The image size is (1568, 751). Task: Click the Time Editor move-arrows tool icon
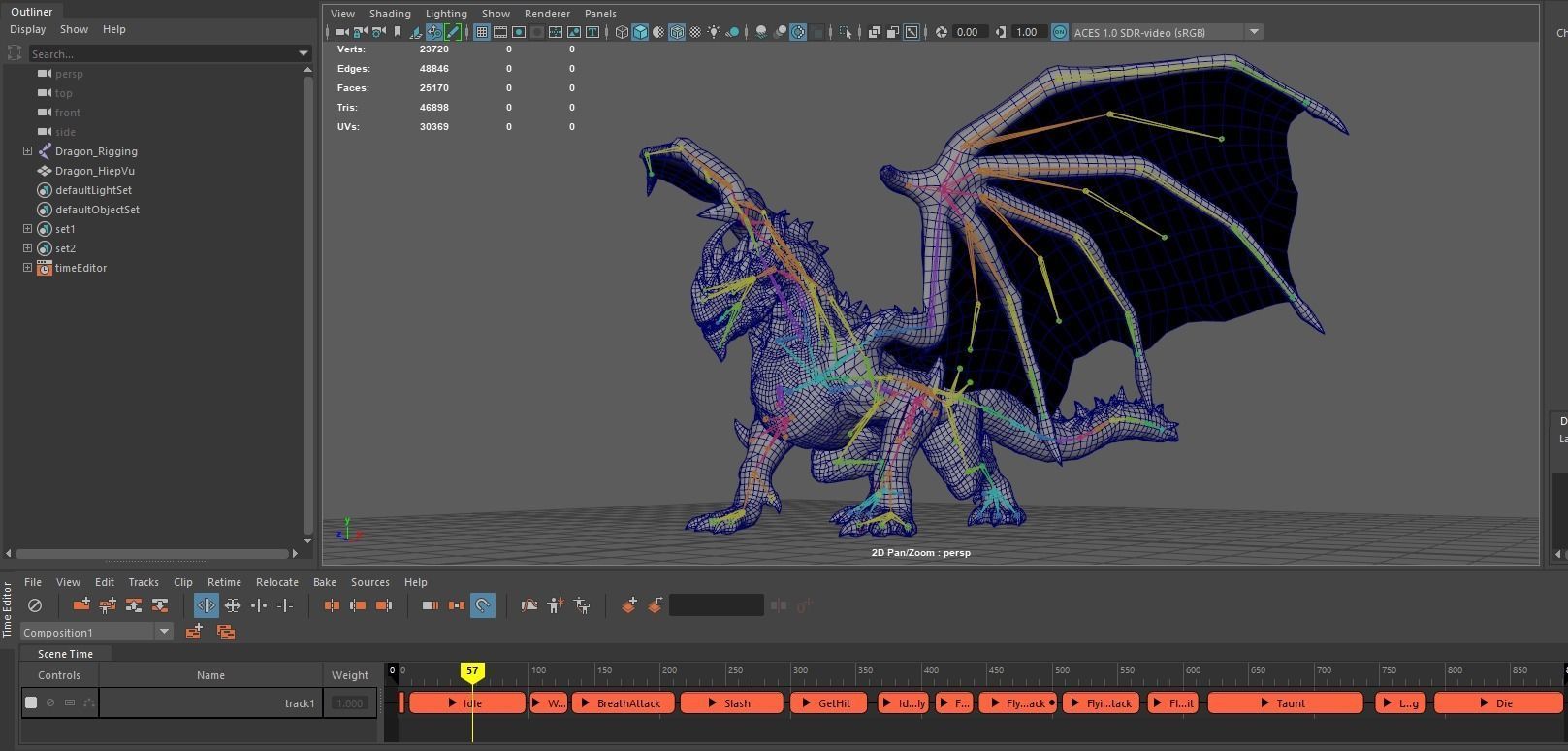[233, 605]
